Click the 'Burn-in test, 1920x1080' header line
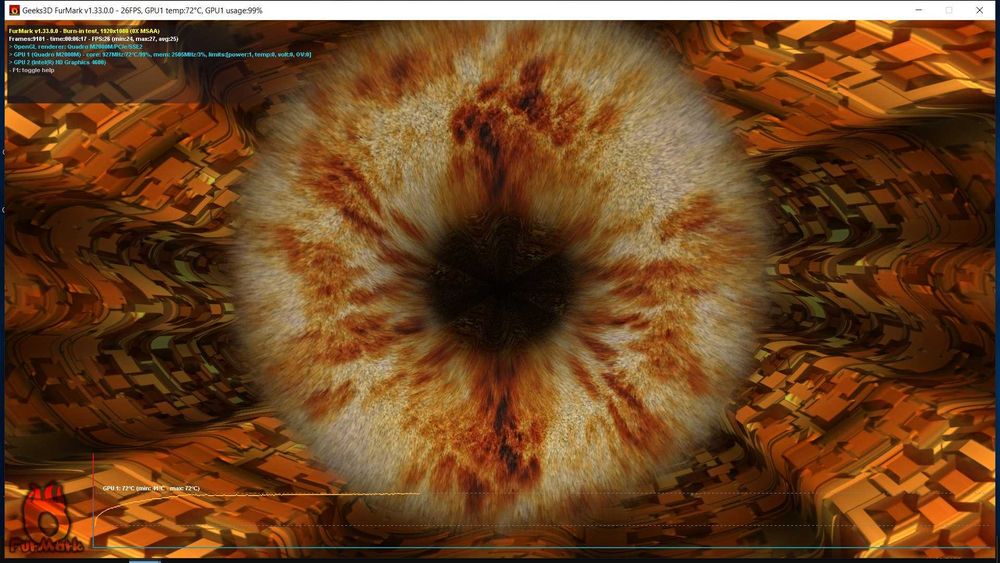 (84, 31)
